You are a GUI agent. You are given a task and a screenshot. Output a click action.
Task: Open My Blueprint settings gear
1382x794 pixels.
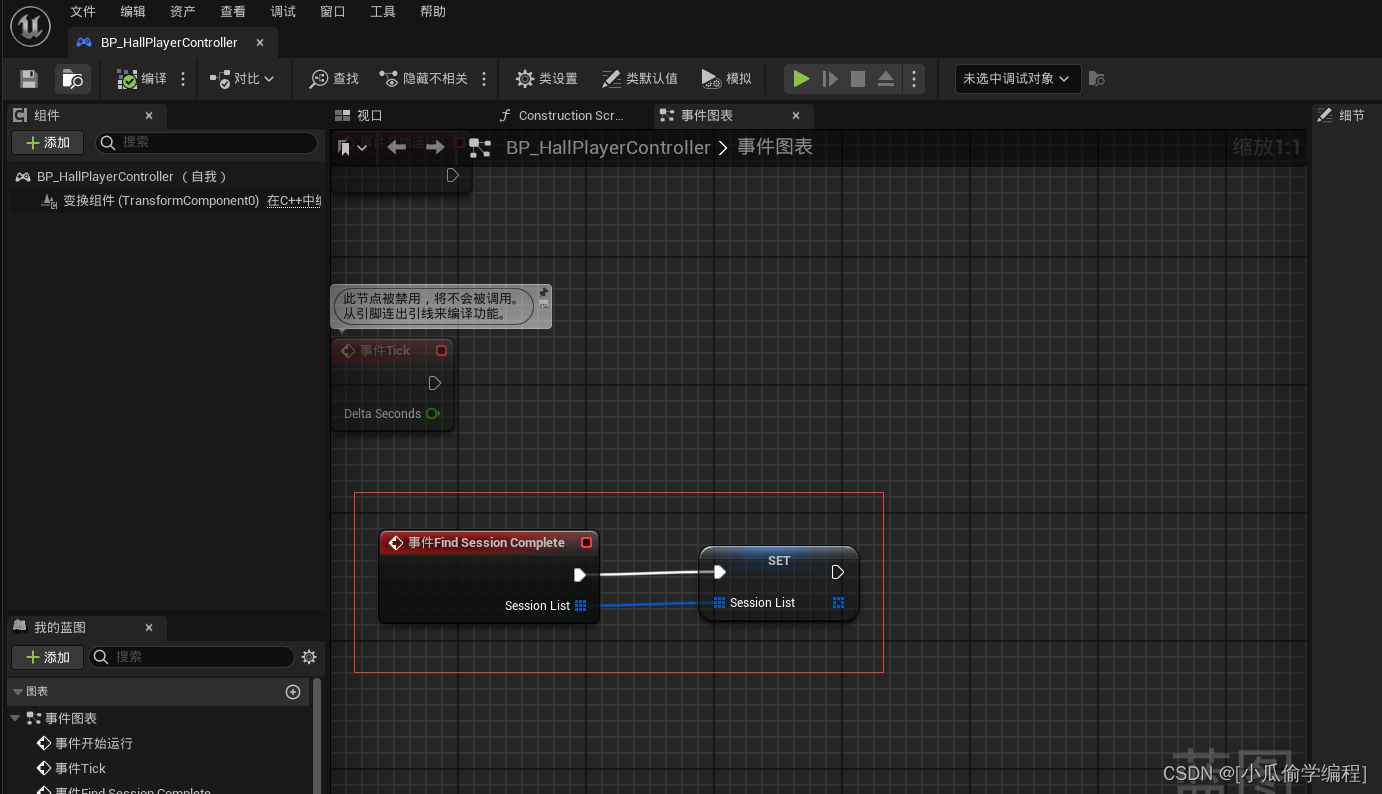click(309, 657)
